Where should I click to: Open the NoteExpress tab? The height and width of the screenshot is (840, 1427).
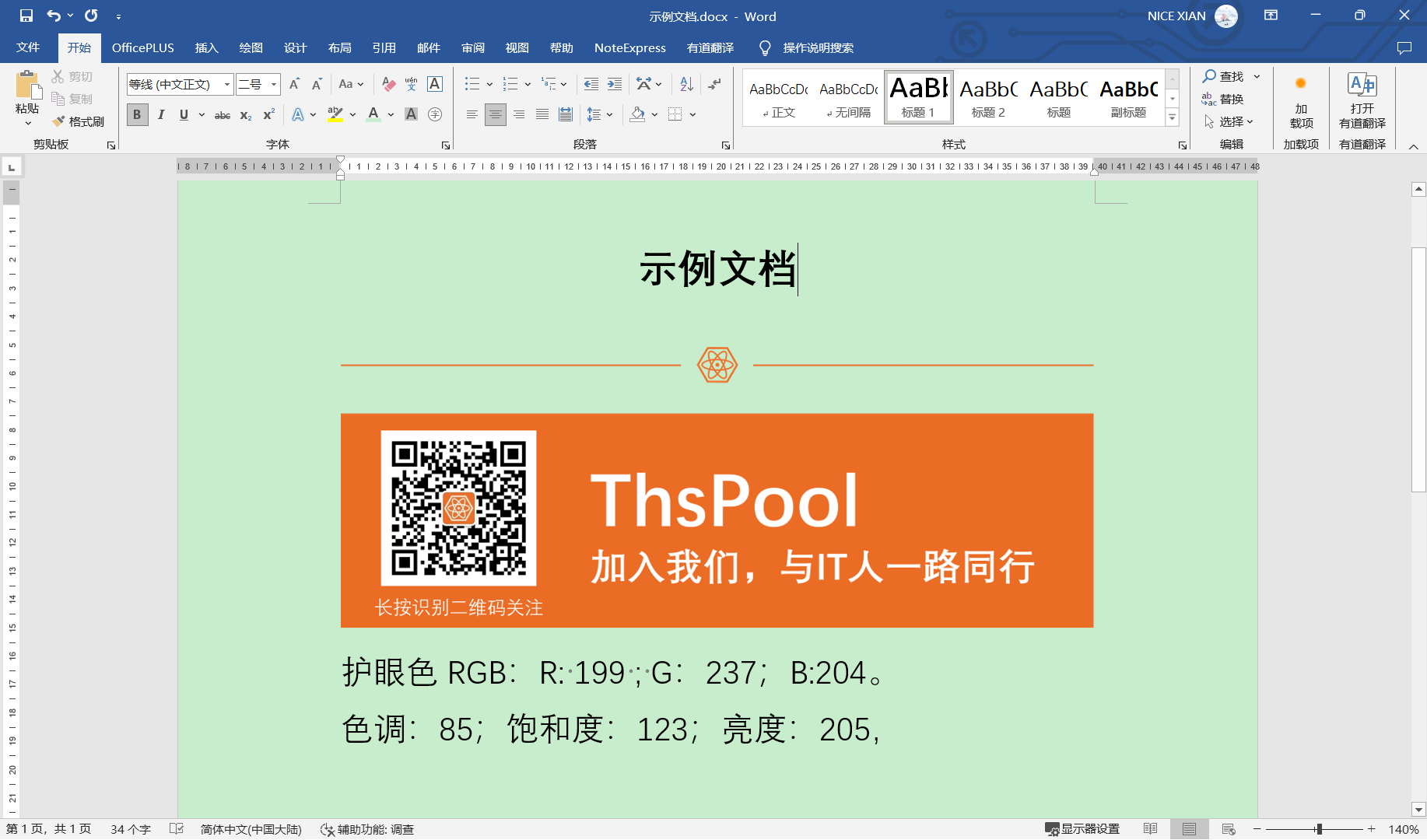(x=629, y=47)
